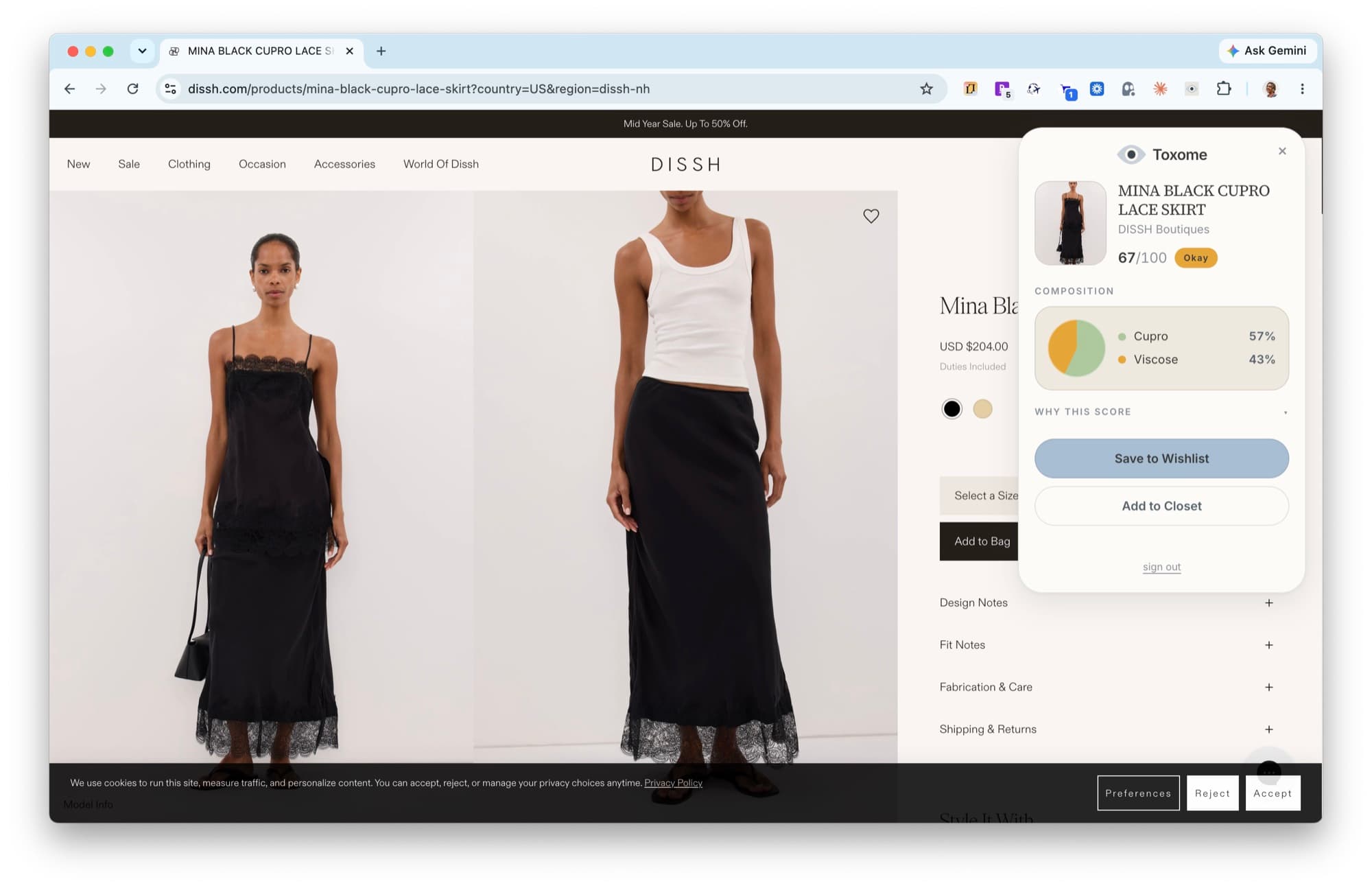Click Ask Gemini button
Image resolution: width=1372 pixels, height=888 pixels.
(1267, 51)
